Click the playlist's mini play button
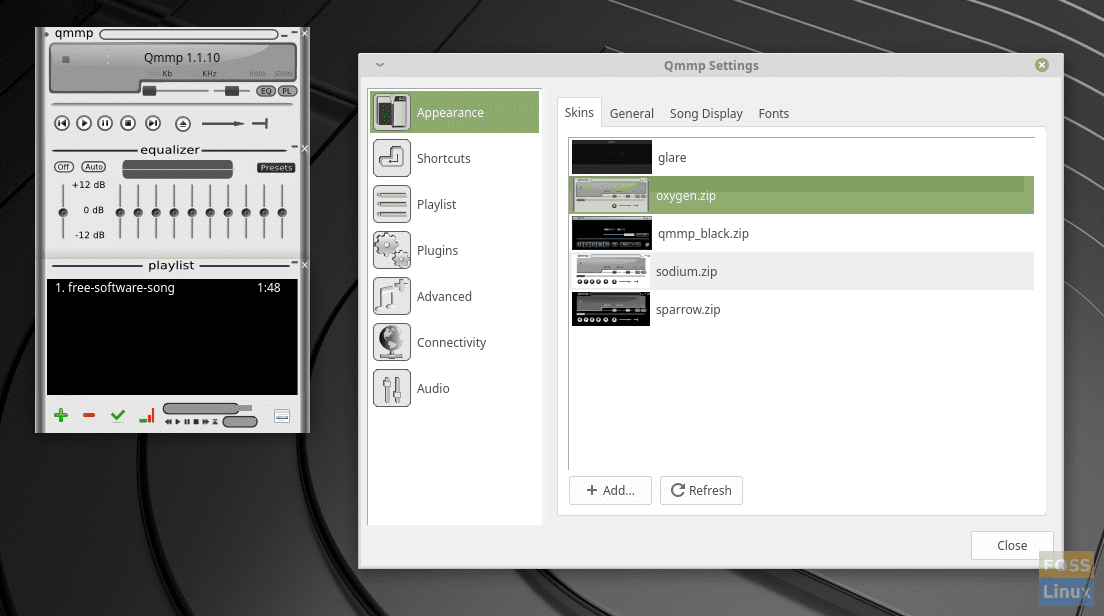The height and width of the screenshot is (616, 1104). click(x=177, y=422)
